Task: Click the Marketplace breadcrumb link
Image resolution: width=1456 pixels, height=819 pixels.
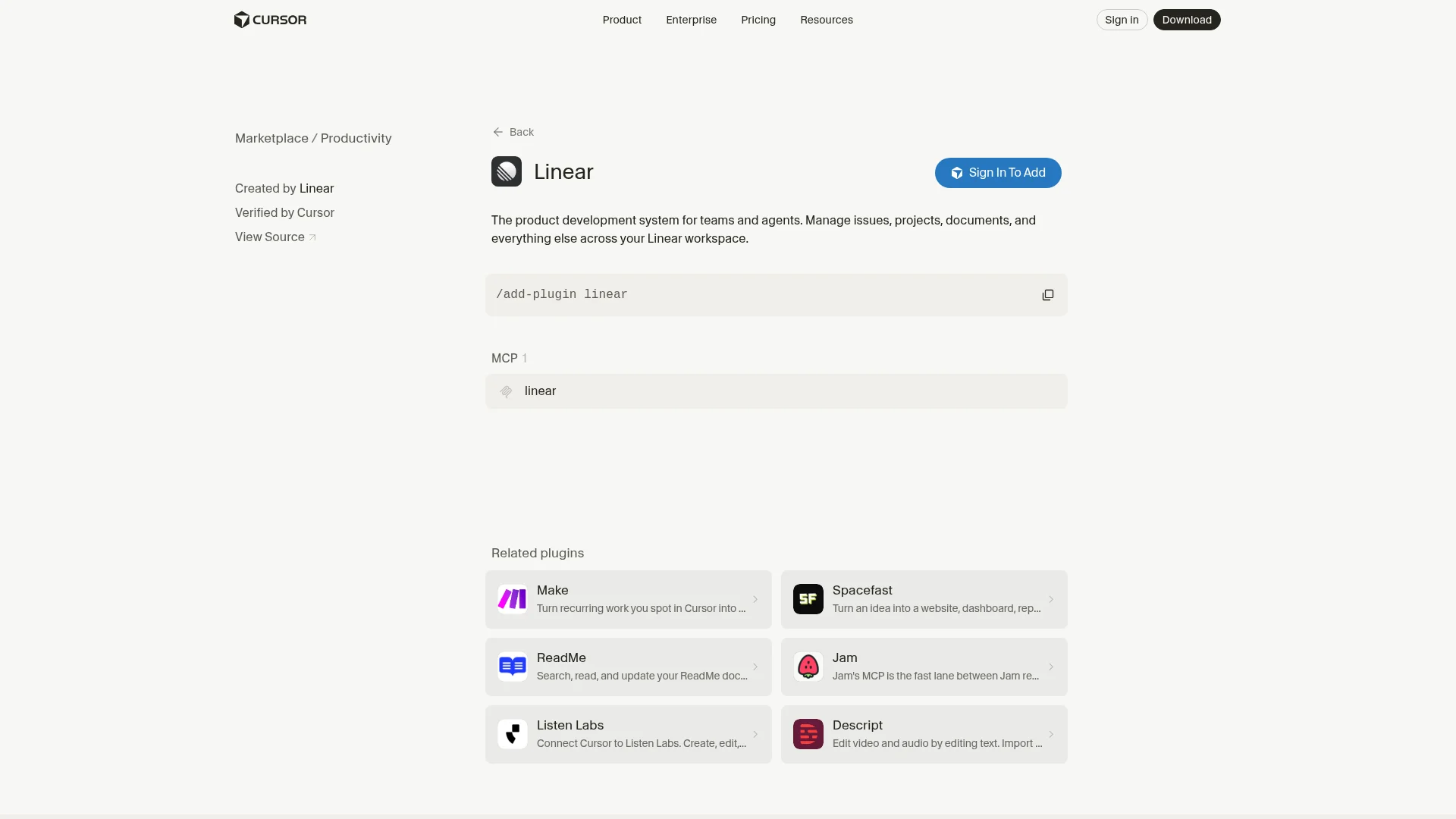Action: point(271,138)
